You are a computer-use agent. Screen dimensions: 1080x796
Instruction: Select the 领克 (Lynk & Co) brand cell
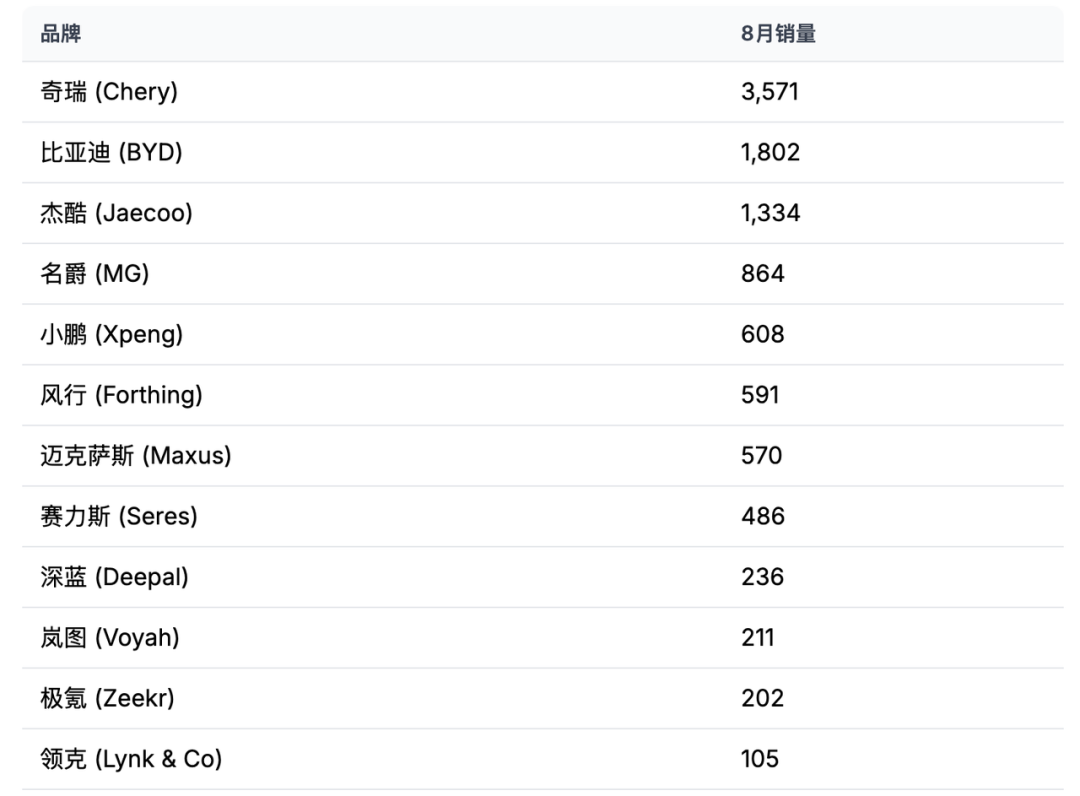click(x=131, y=759)
